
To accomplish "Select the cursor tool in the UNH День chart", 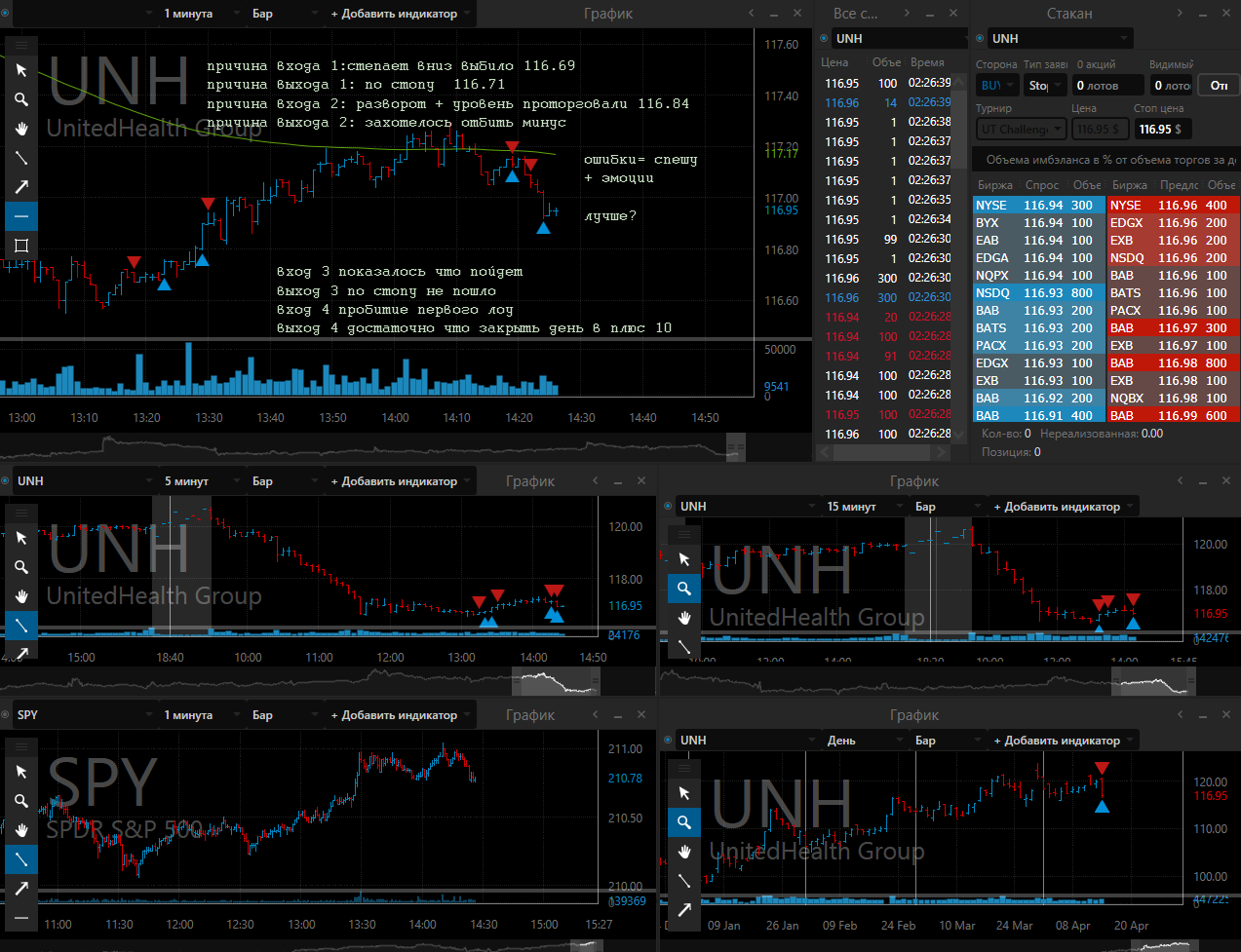I will (x=684, y=793).
